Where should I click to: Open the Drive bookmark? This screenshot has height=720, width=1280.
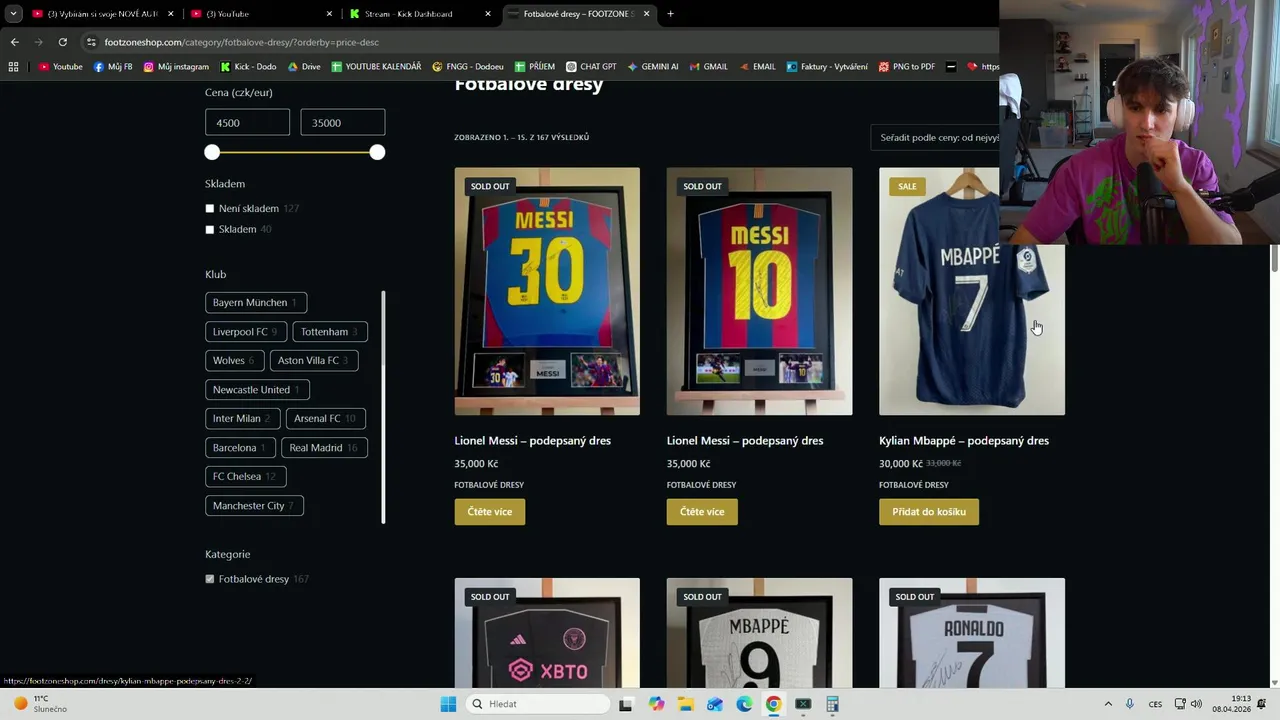point(304,67)
